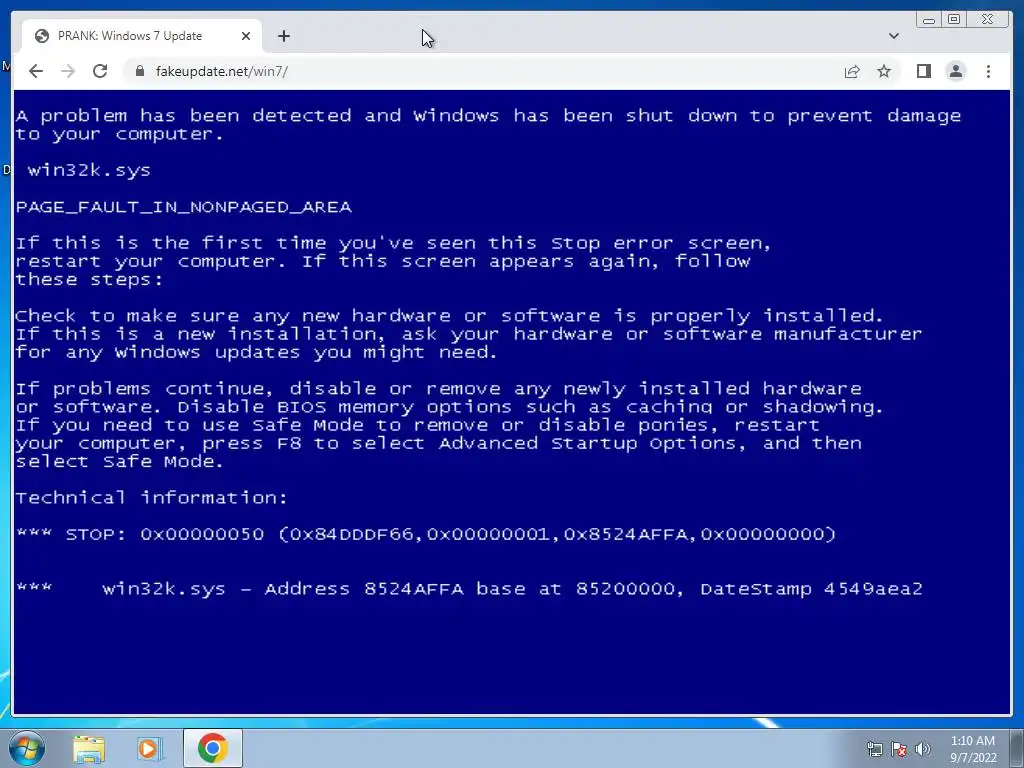Open the Windows Start menu
The height and width of the screenshot is (768, 1024).
(x=27, y=748)
